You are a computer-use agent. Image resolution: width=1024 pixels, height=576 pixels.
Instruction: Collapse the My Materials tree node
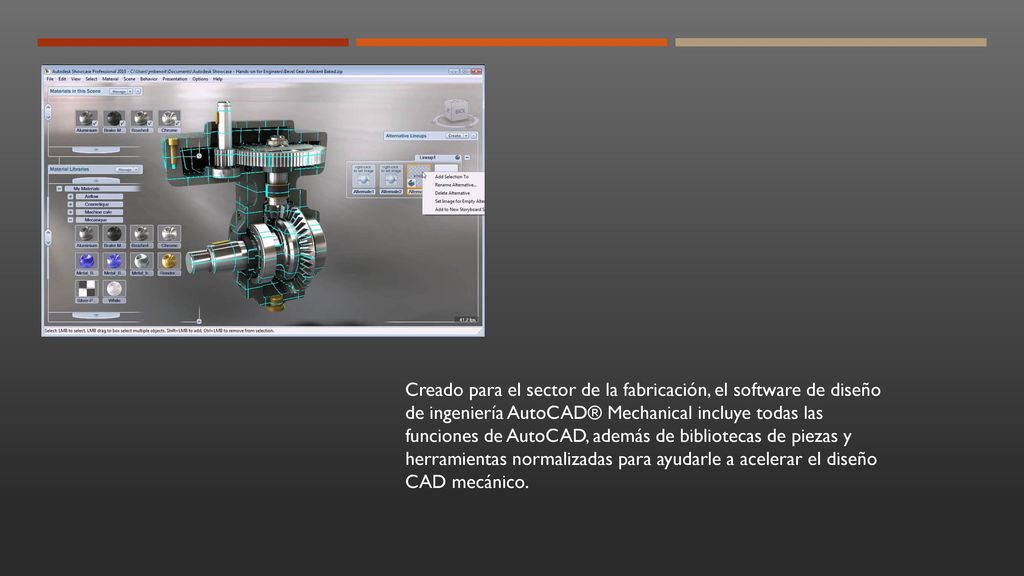coord(59,189)
